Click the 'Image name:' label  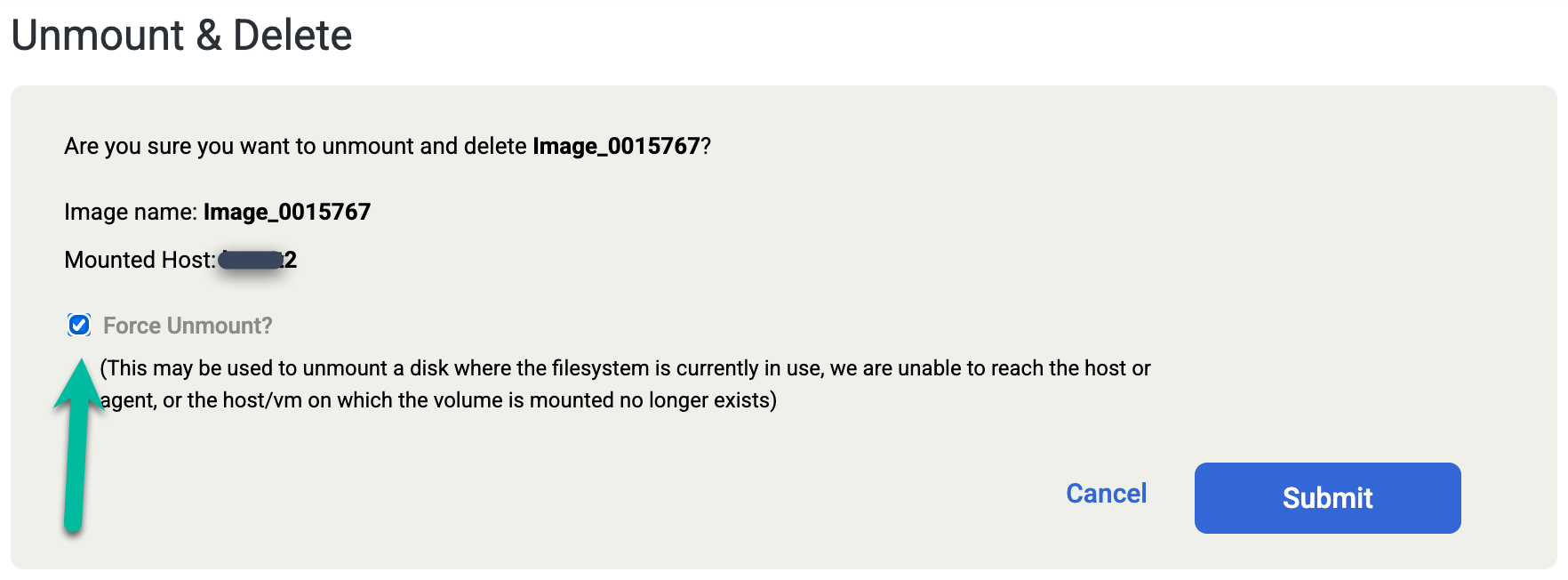coord(131,212)
